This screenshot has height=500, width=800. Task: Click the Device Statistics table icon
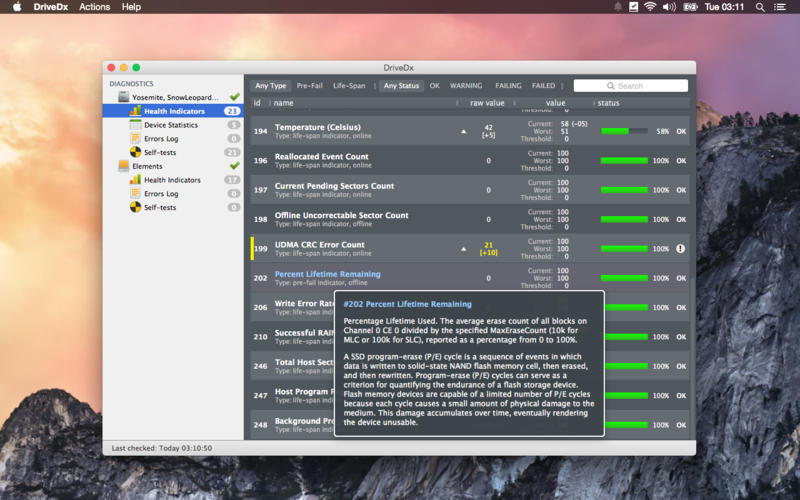click(136, 125)
